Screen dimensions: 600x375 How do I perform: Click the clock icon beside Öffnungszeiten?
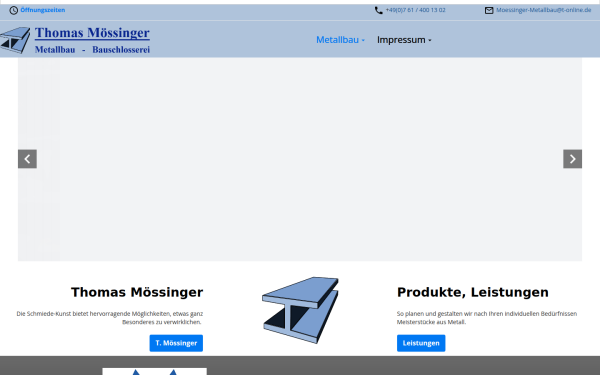click(x=14, y=10)
